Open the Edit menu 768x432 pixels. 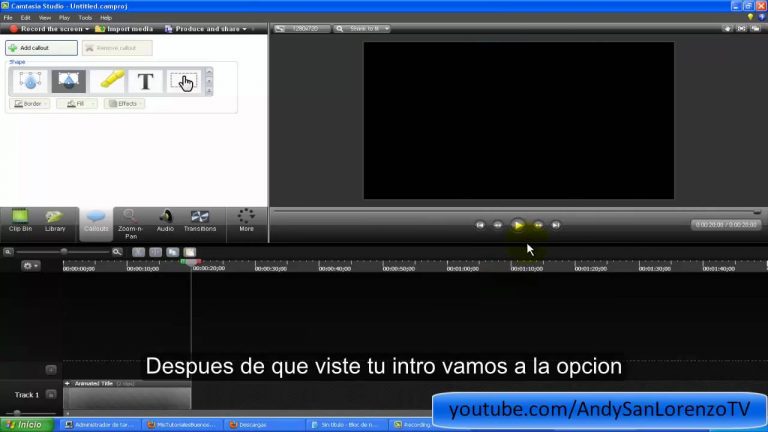[25, 18]
